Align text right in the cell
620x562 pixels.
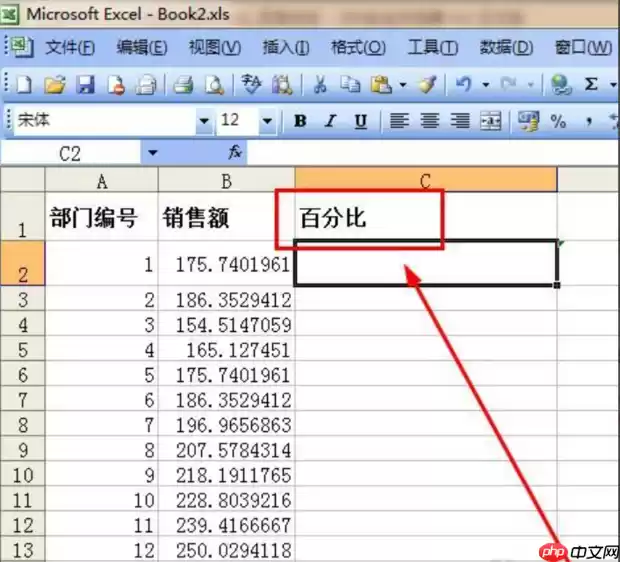click(460, 121)
